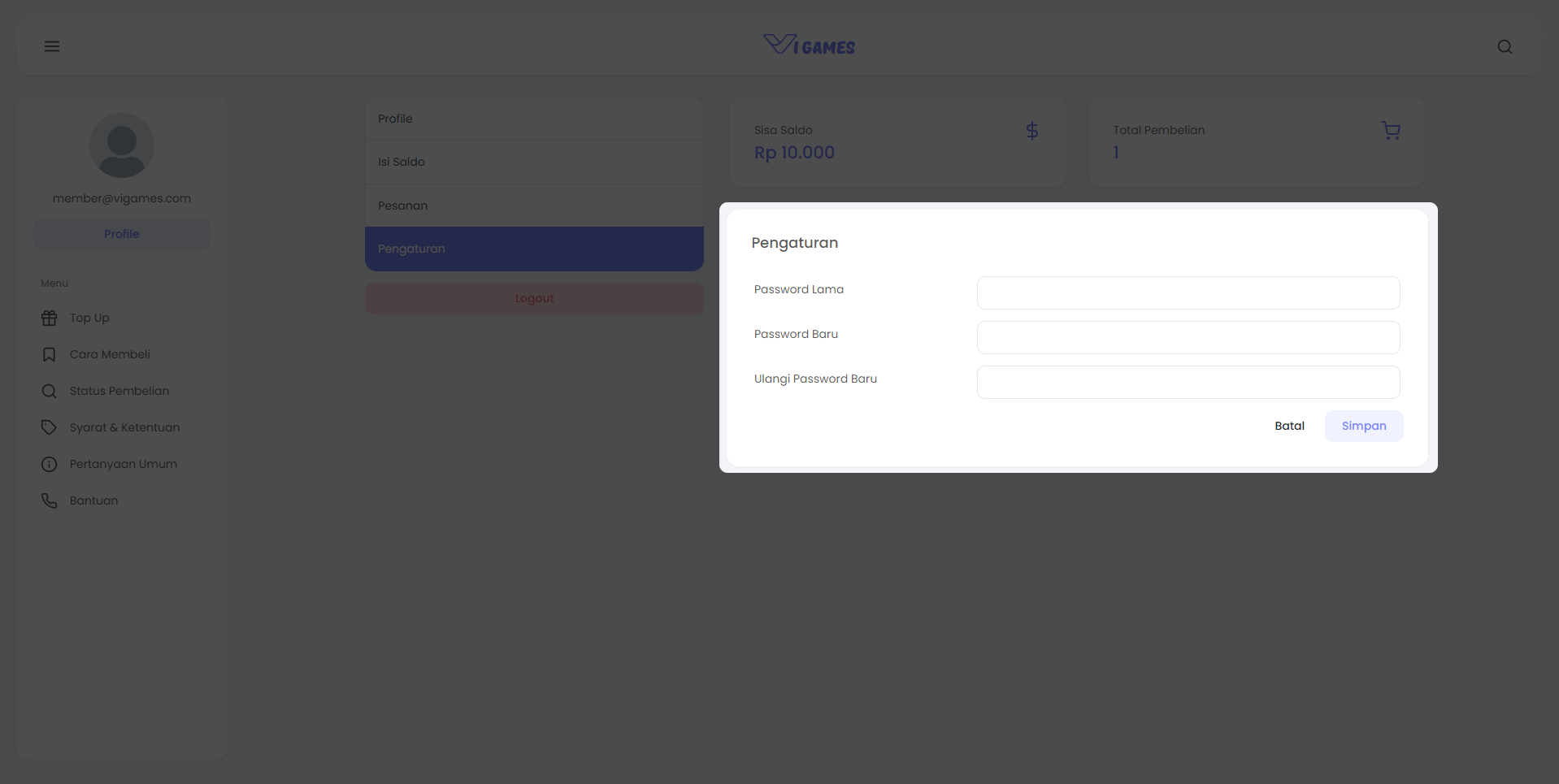Focus the Password Baru input field
The image size is (1559, 784).
(1188, 337)
